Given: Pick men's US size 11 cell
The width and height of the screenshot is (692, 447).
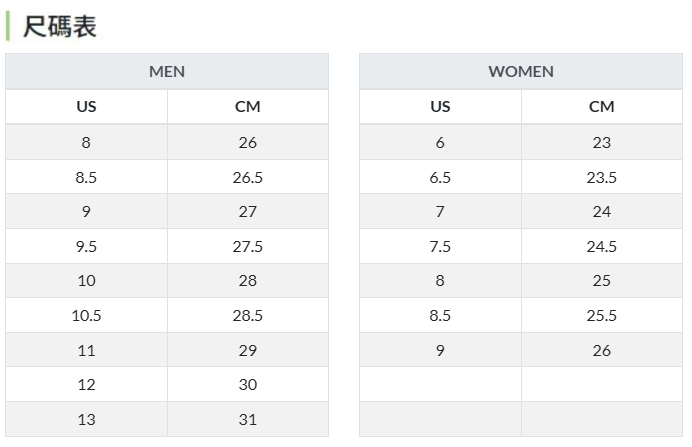Looking at the screenshot, I should 87,351.
